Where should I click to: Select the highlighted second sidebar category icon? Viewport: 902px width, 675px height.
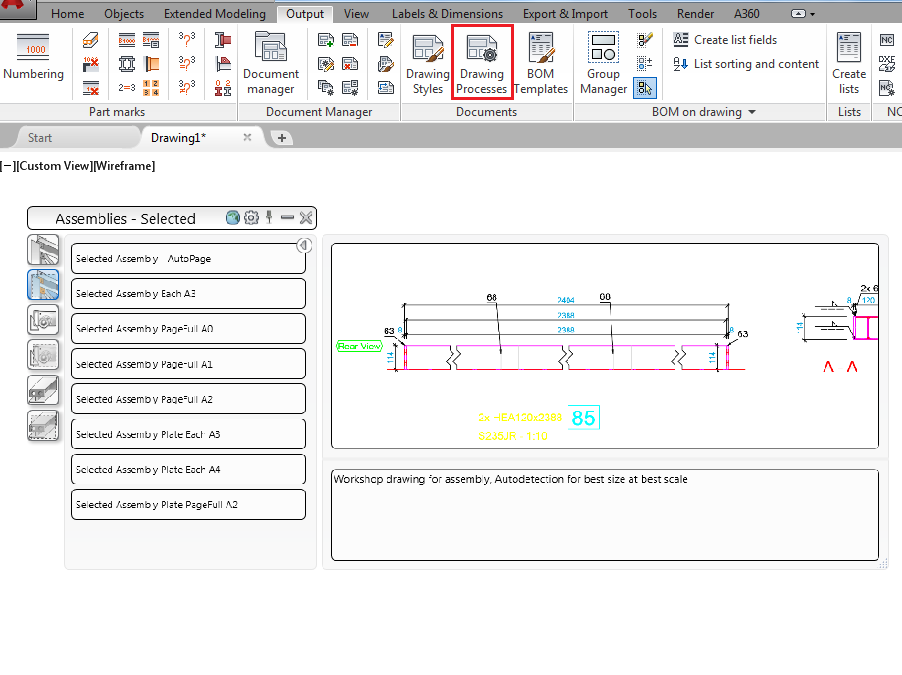(43, 285)
